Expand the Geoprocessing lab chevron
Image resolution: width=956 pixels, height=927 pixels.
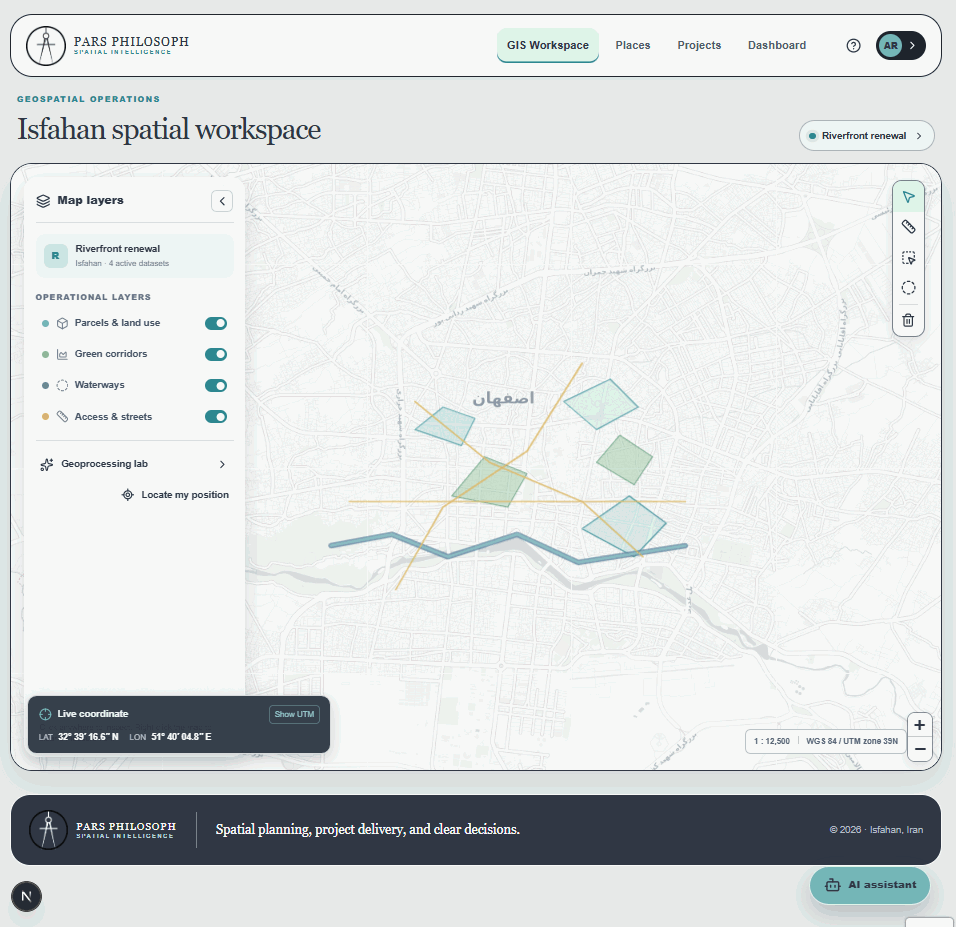[222, 464]
